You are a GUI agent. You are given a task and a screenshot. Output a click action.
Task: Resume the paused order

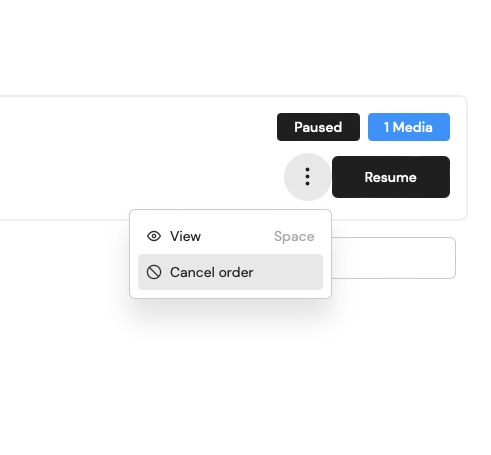coord(391,177)
